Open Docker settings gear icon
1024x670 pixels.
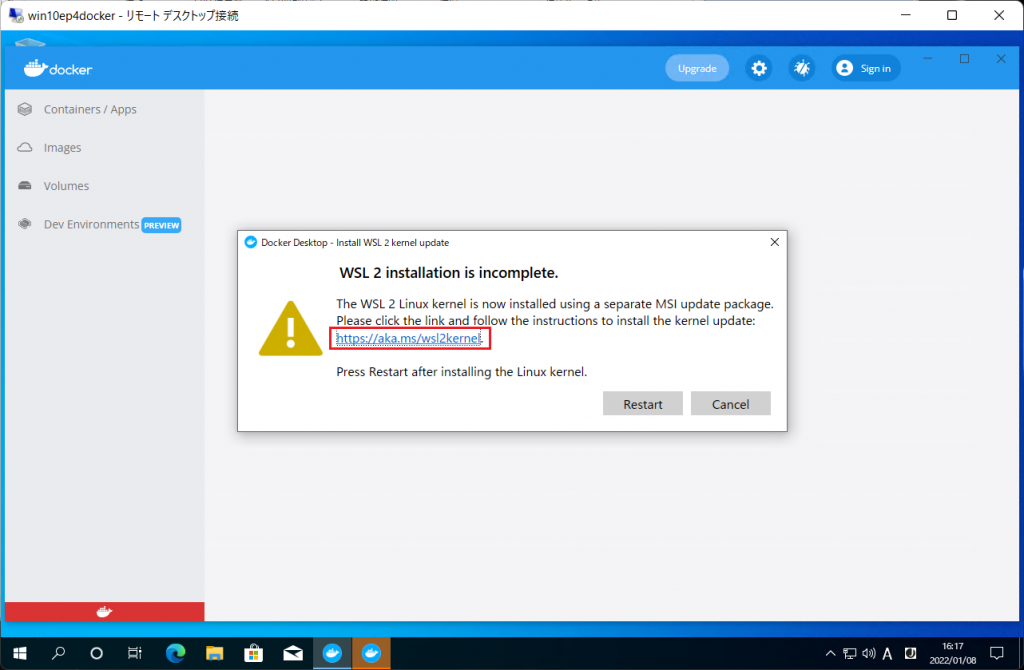758,68
